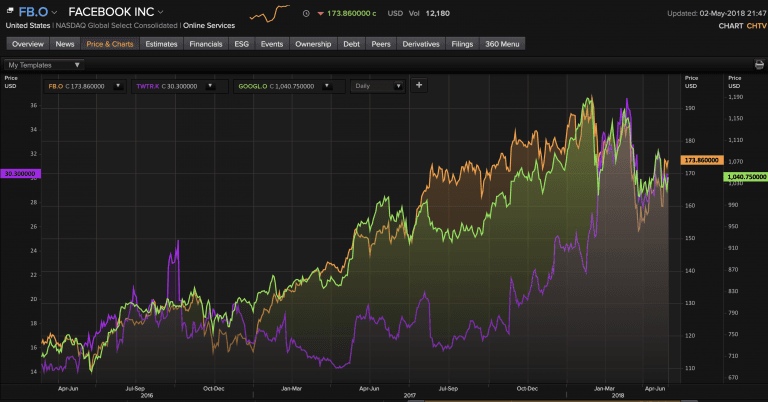Select the Derivatives tab
The image size is (768, 402).
click(x=420, y=44)
